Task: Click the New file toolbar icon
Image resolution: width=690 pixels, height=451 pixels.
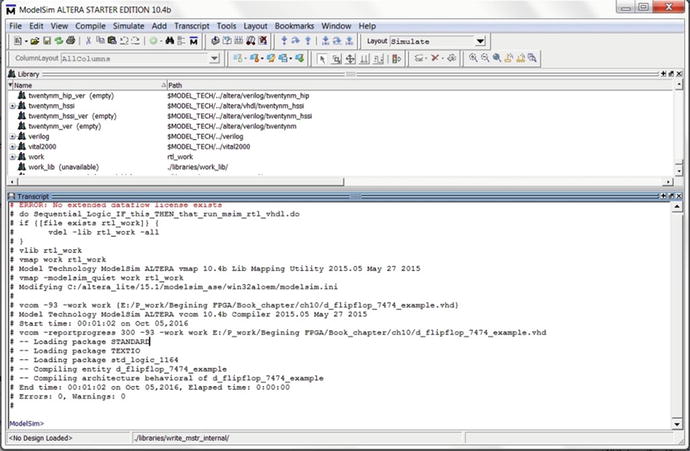Action: [18, 41]
